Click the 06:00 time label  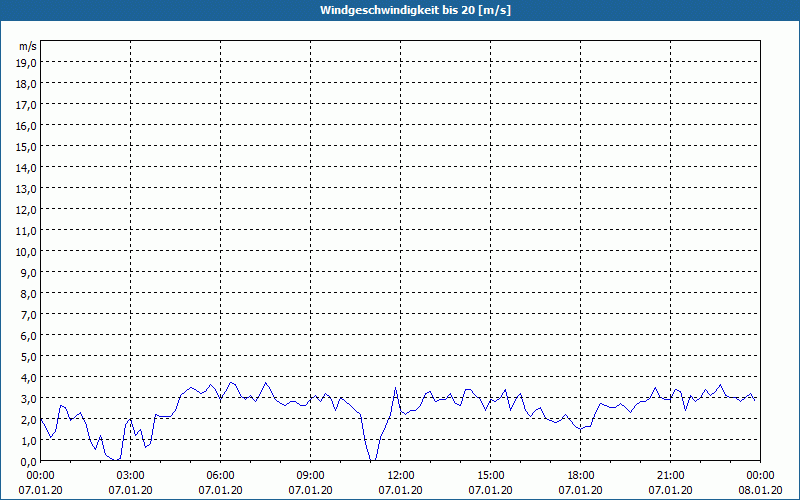(220, 476)
